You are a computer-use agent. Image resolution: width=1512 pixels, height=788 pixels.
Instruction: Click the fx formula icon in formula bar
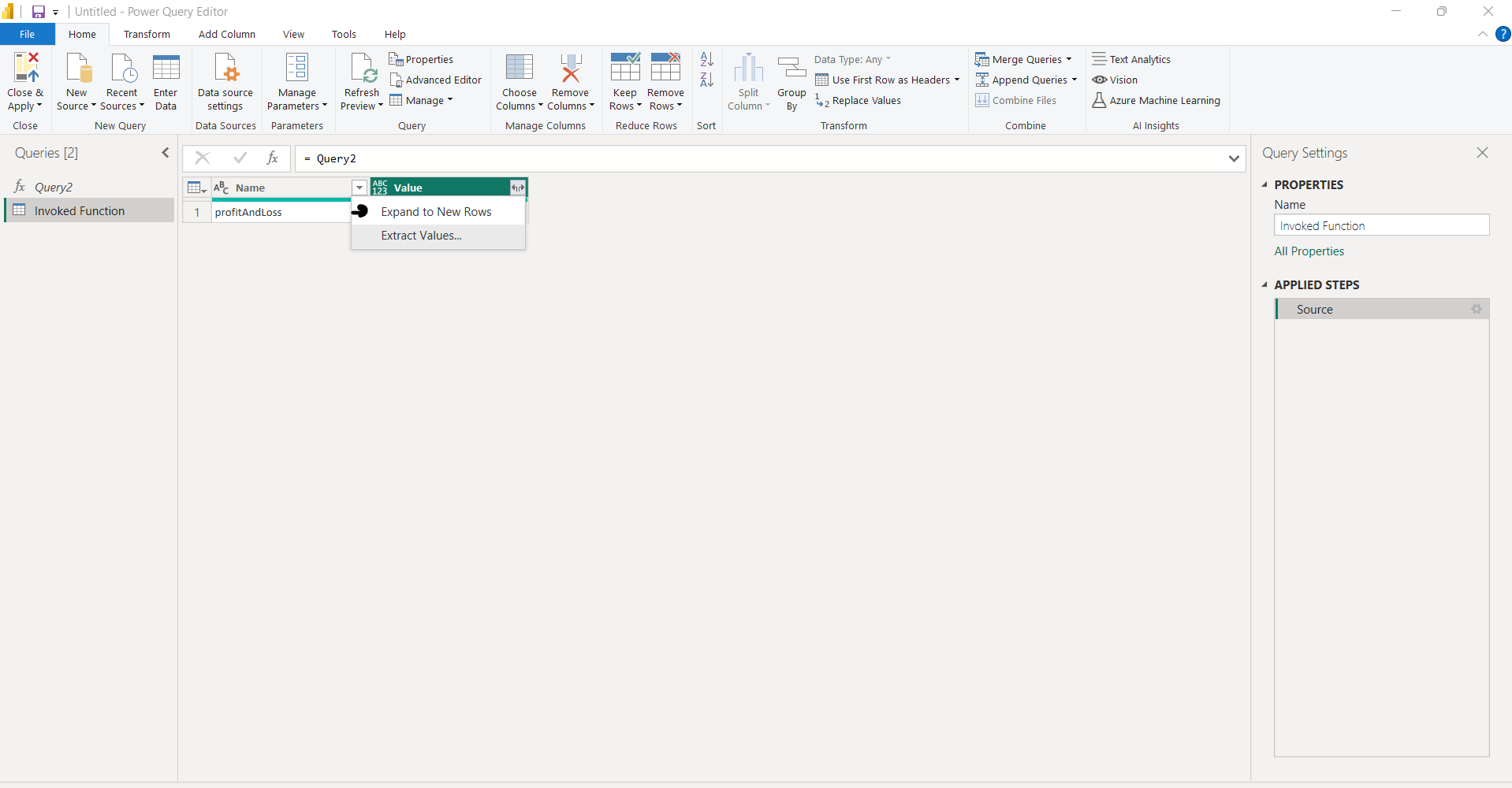[272, 158]
